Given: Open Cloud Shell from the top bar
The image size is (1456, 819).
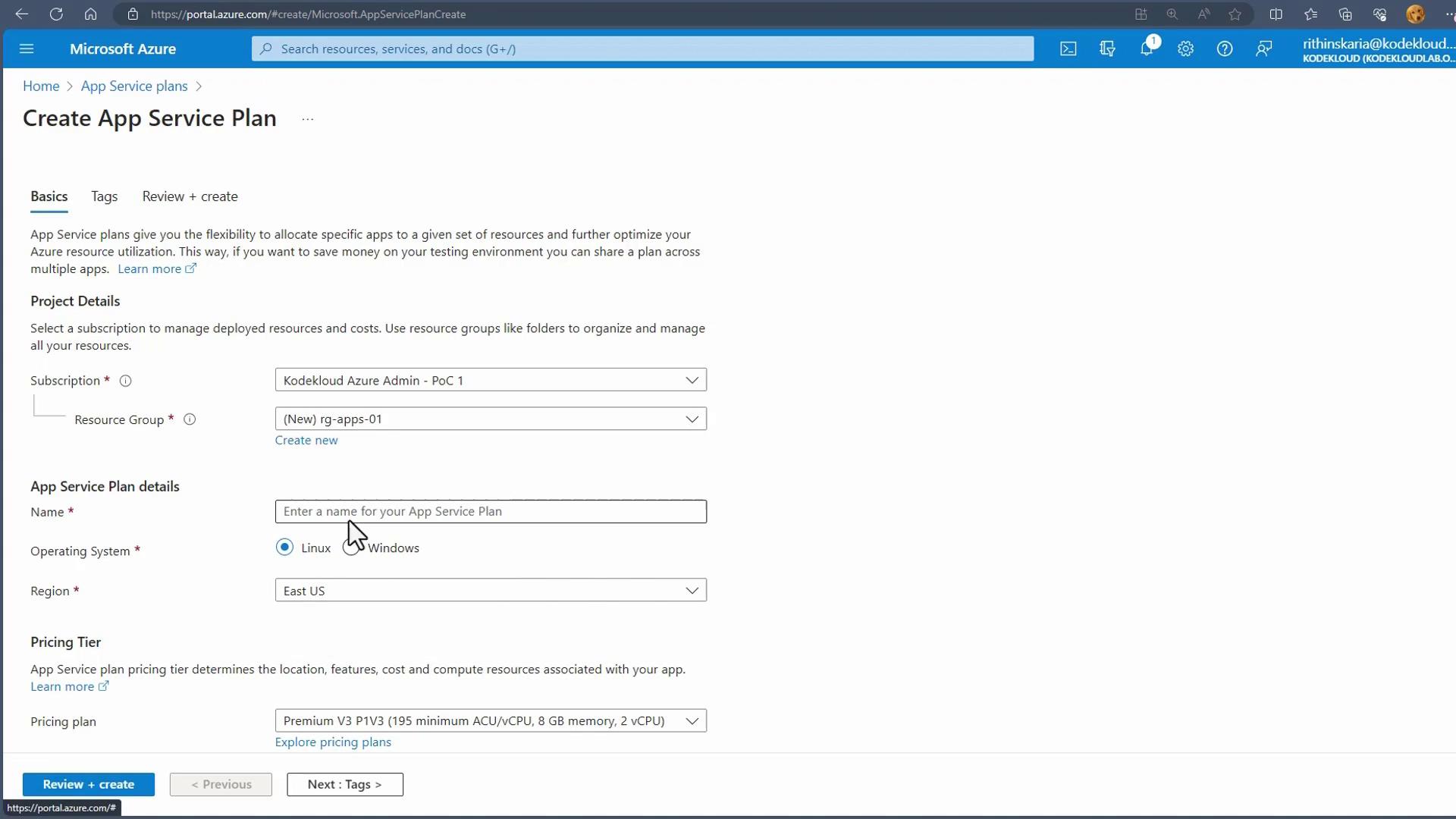Looking at the screenshot, I should 1068,49.
